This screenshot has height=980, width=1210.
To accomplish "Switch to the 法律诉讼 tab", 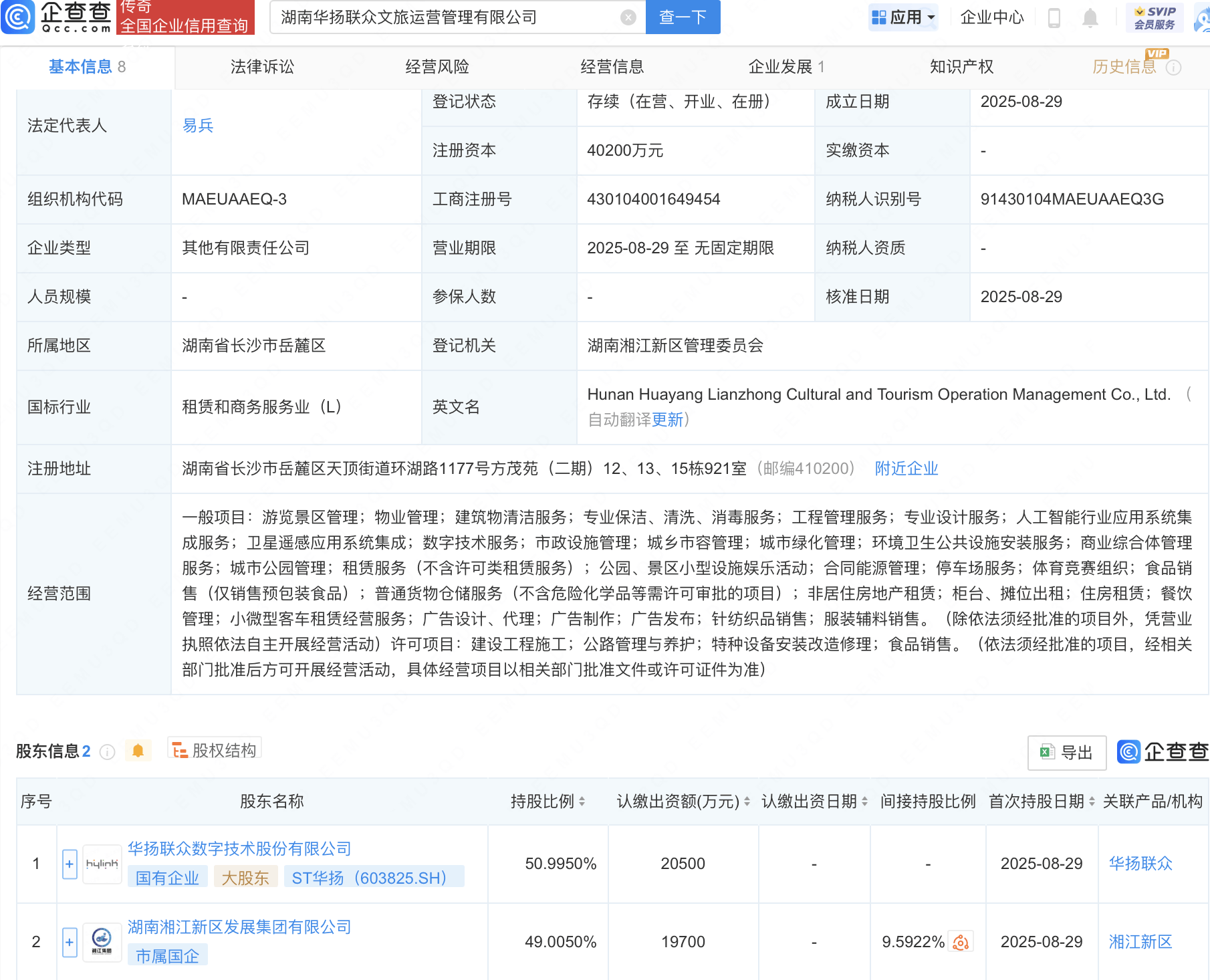I will point(262,67).
